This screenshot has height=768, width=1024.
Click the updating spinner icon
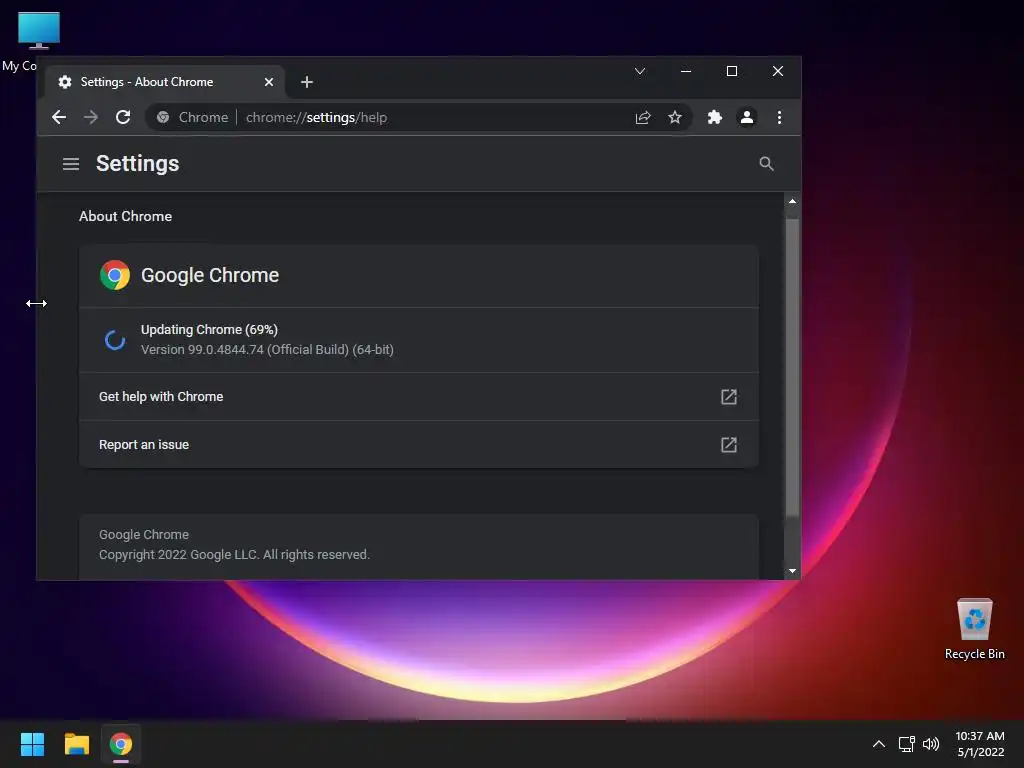(x=115, y=340)
